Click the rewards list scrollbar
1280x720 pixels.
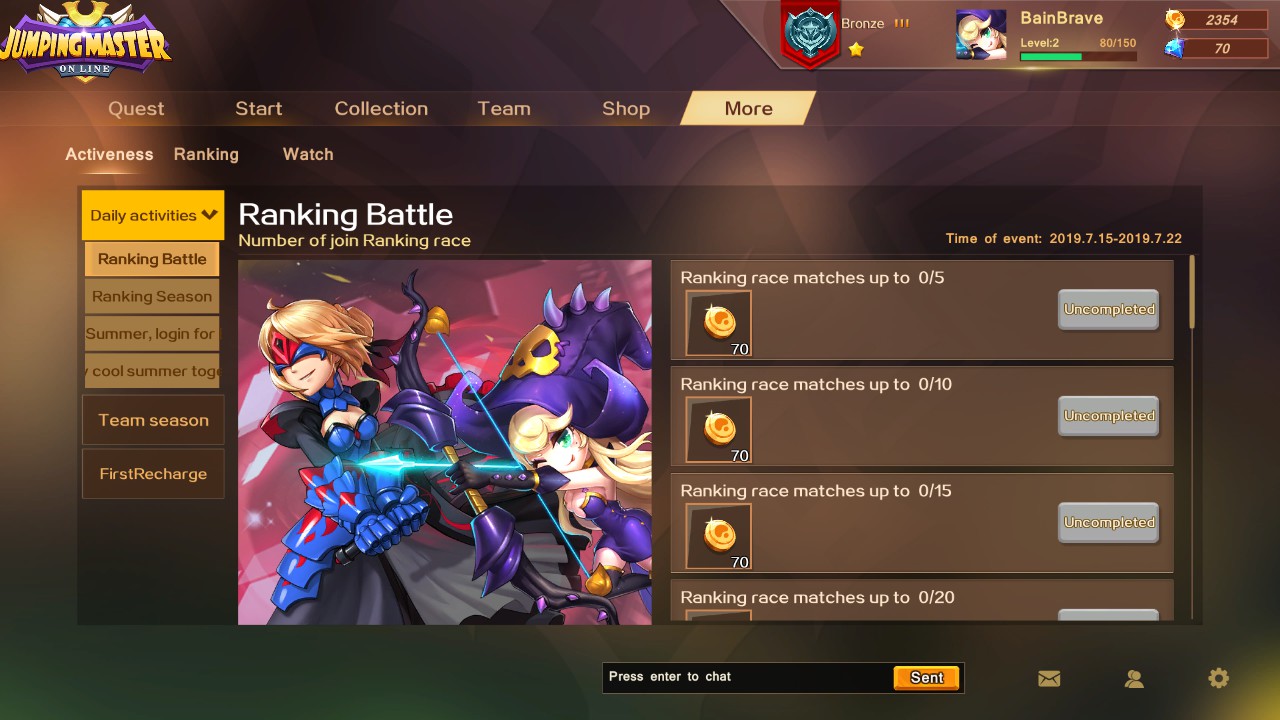(x=1191, y=292)
